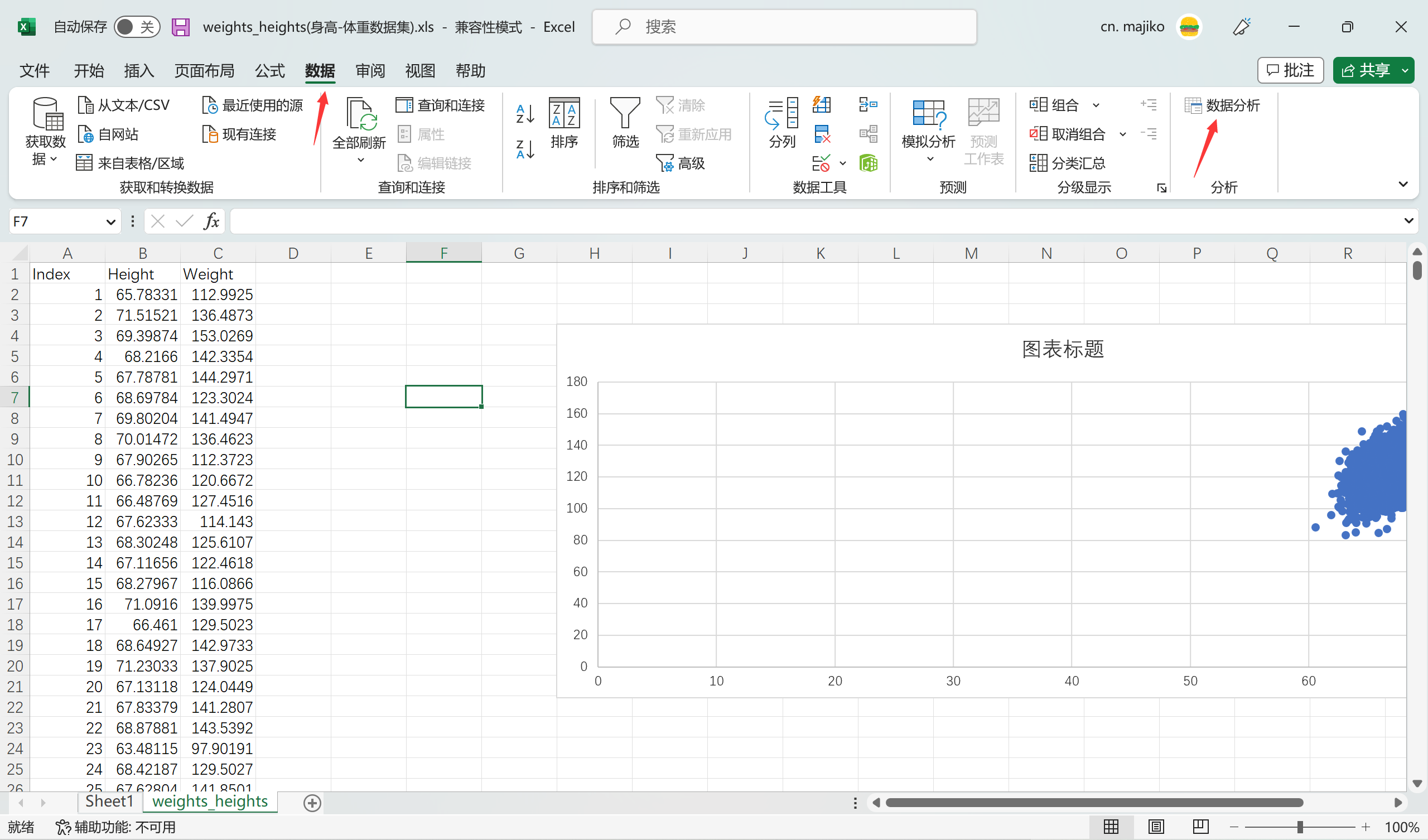Click 分列 text to columns
The height and width of the screenshot is (840, 1428).
pos(783,123)
